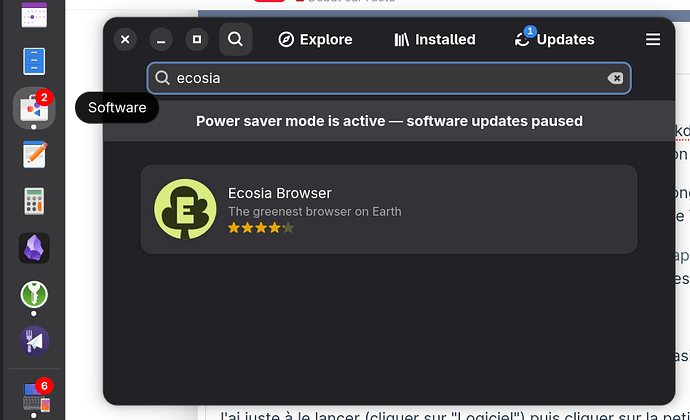The width and height of the screenshot is (690, 420).
Task: Open the Ecosia Browser search result
Action: [389, 209]
